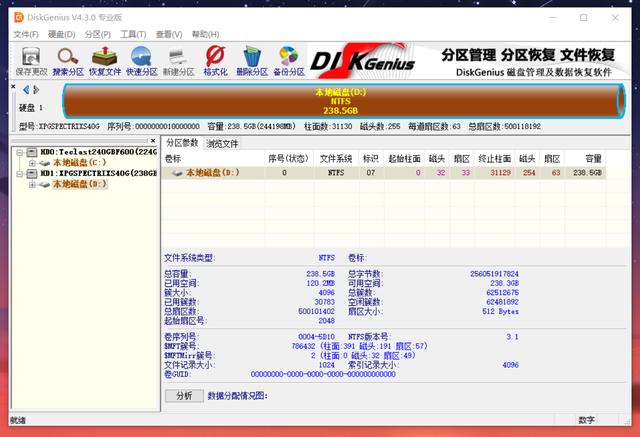This screenshot has height=437, width=640.
Task: Click drive icon in partition table row
Action: coord(177,173)
